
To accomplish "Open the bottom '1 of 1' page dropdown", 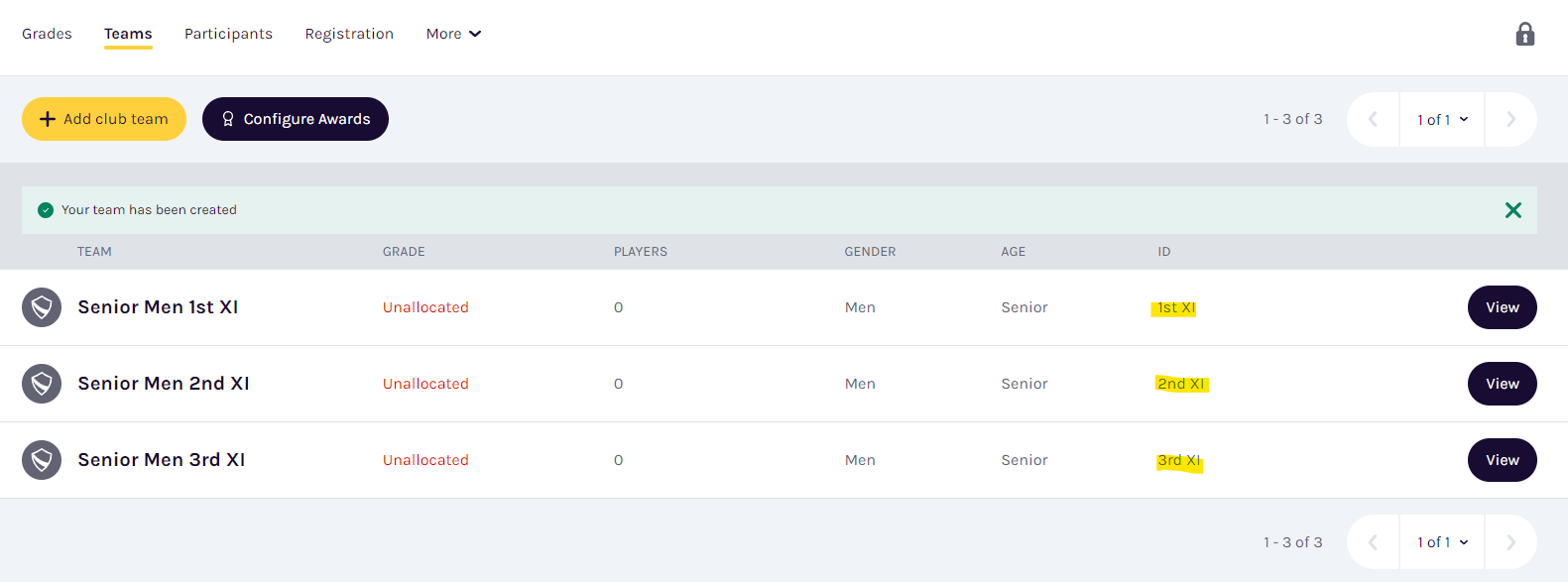I will 1442,542.
